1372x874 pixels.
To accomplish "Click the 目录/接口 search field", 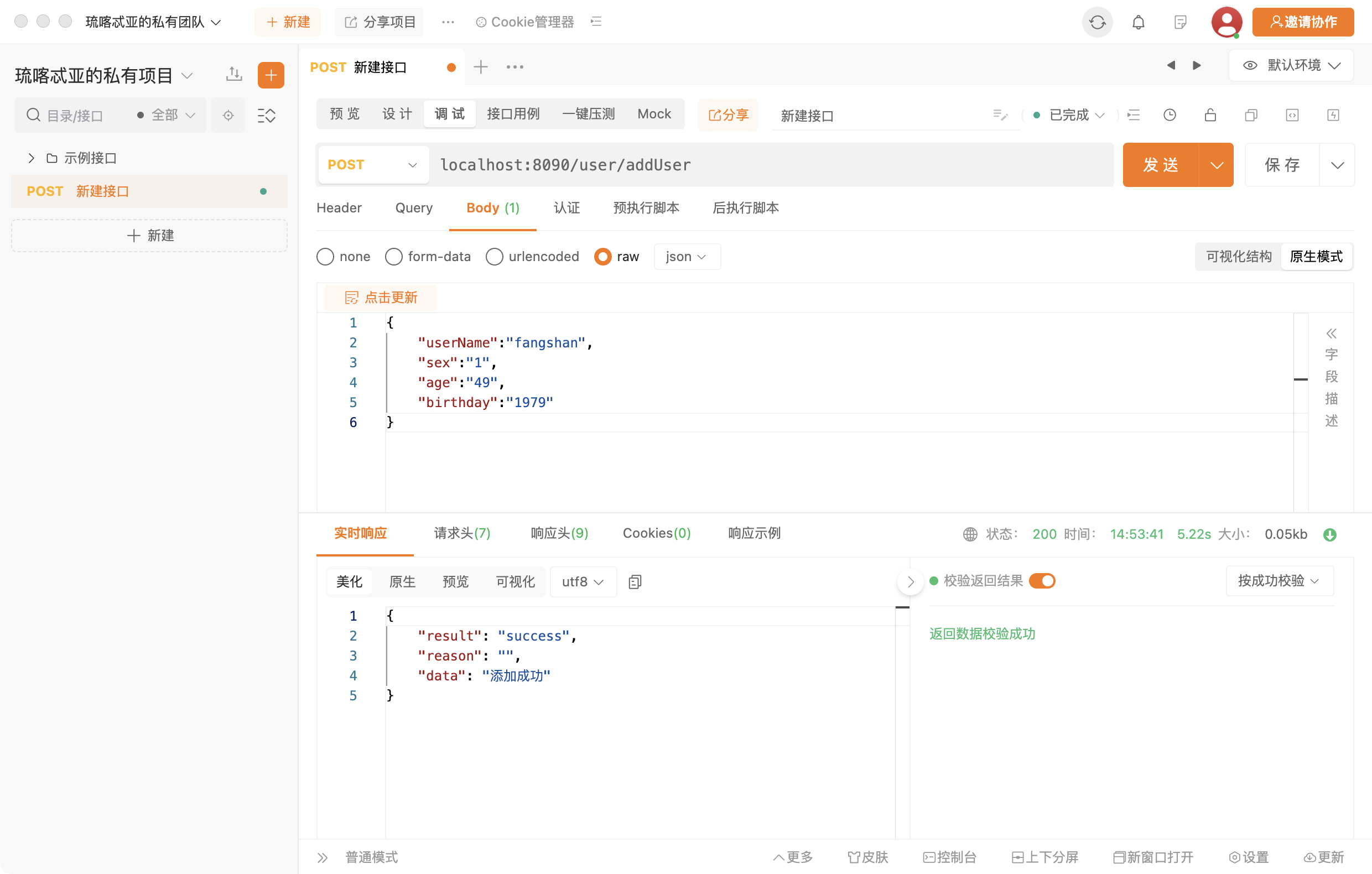I will [x=75, y=116].
